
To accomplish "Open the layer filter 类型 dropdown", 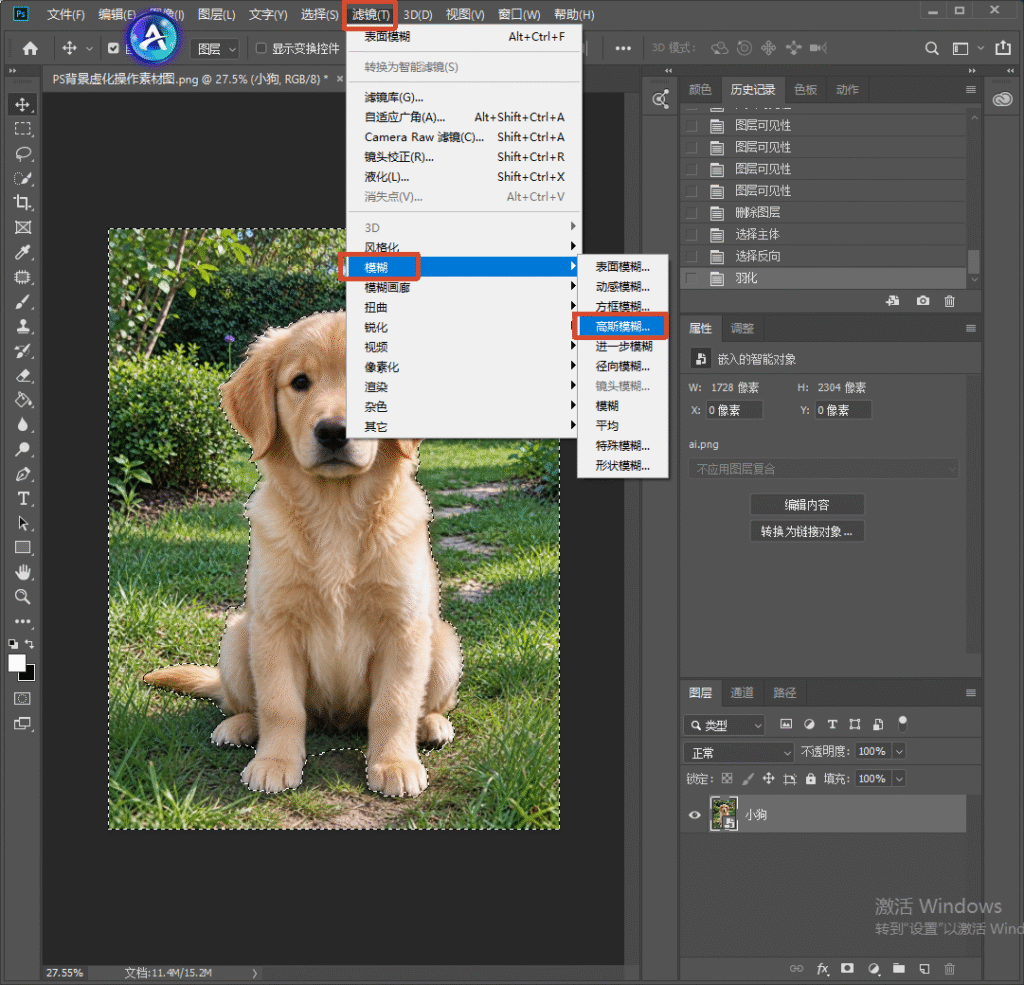I will click(x=724, y=725).
